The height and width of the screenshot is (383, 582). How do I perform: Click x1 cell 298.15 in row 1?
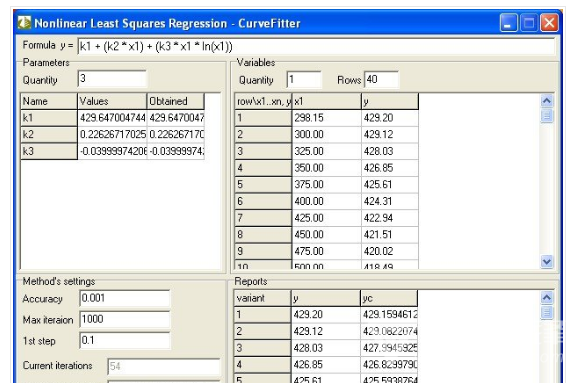(327, 118)
